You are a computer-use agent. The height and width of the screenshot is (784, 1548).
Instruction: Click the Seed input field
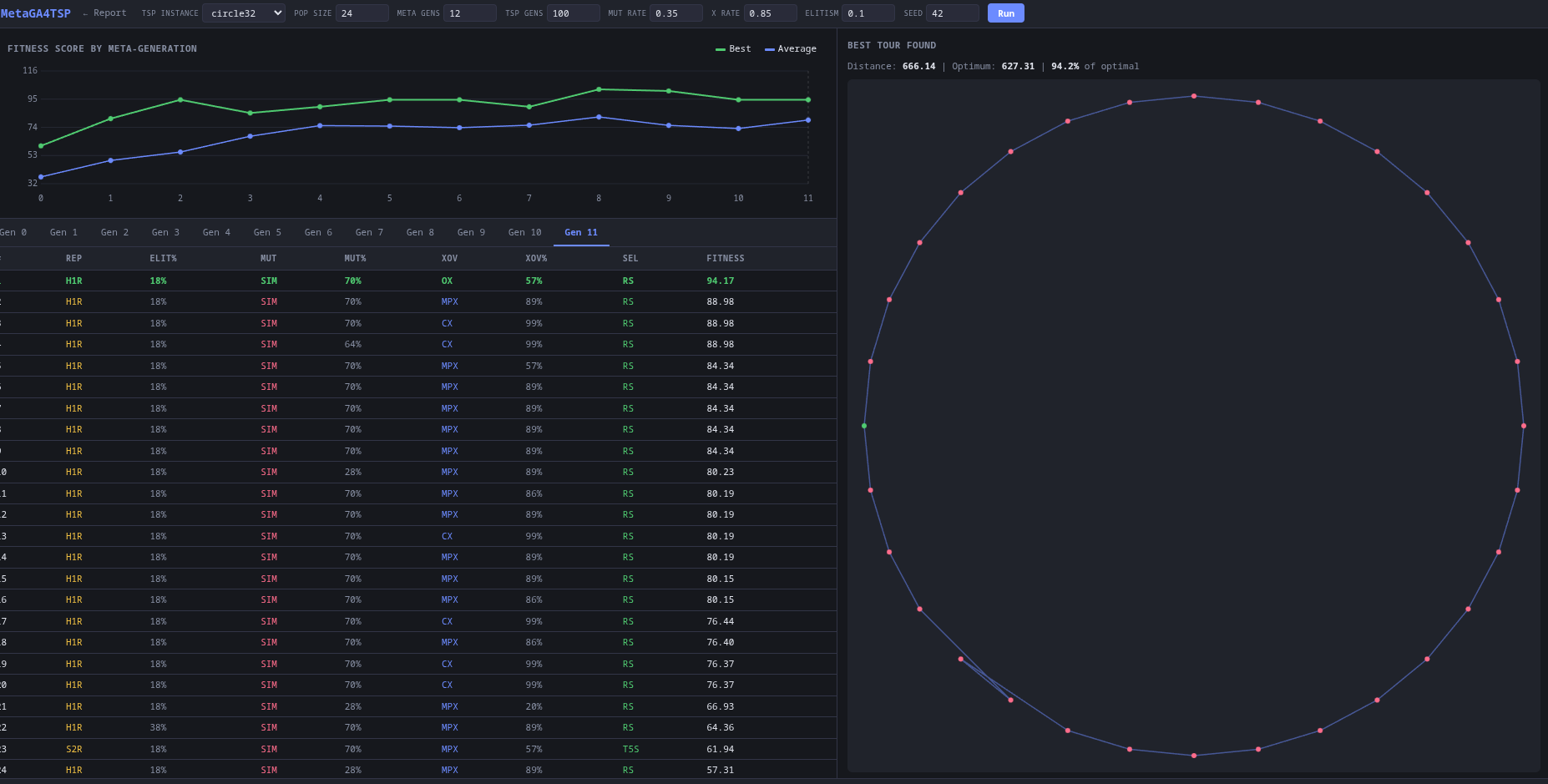[951, 13]
